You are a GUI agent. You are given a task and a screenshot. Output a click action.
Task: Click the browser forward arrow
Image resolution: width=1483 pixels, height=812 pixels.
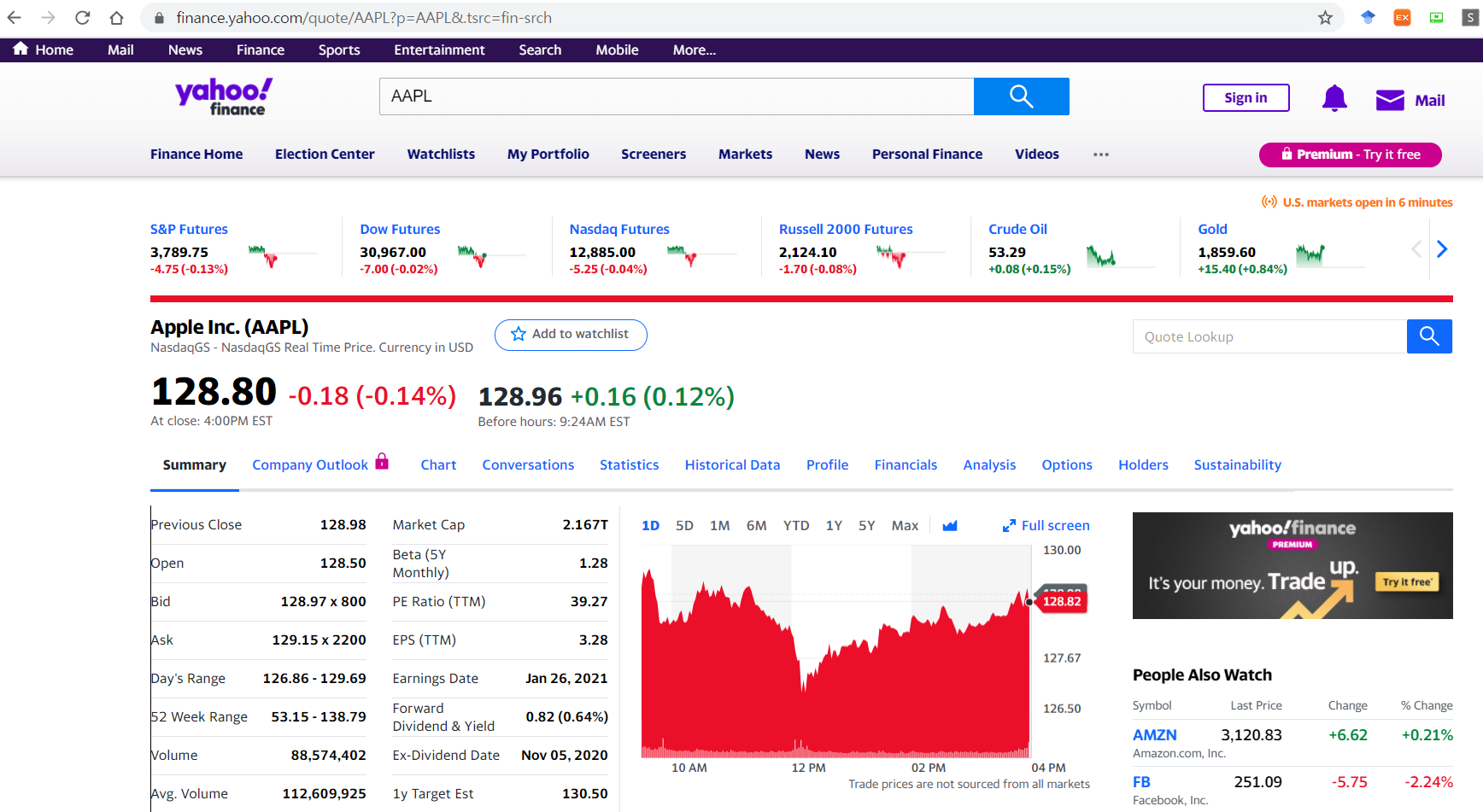tap(49, 17)
